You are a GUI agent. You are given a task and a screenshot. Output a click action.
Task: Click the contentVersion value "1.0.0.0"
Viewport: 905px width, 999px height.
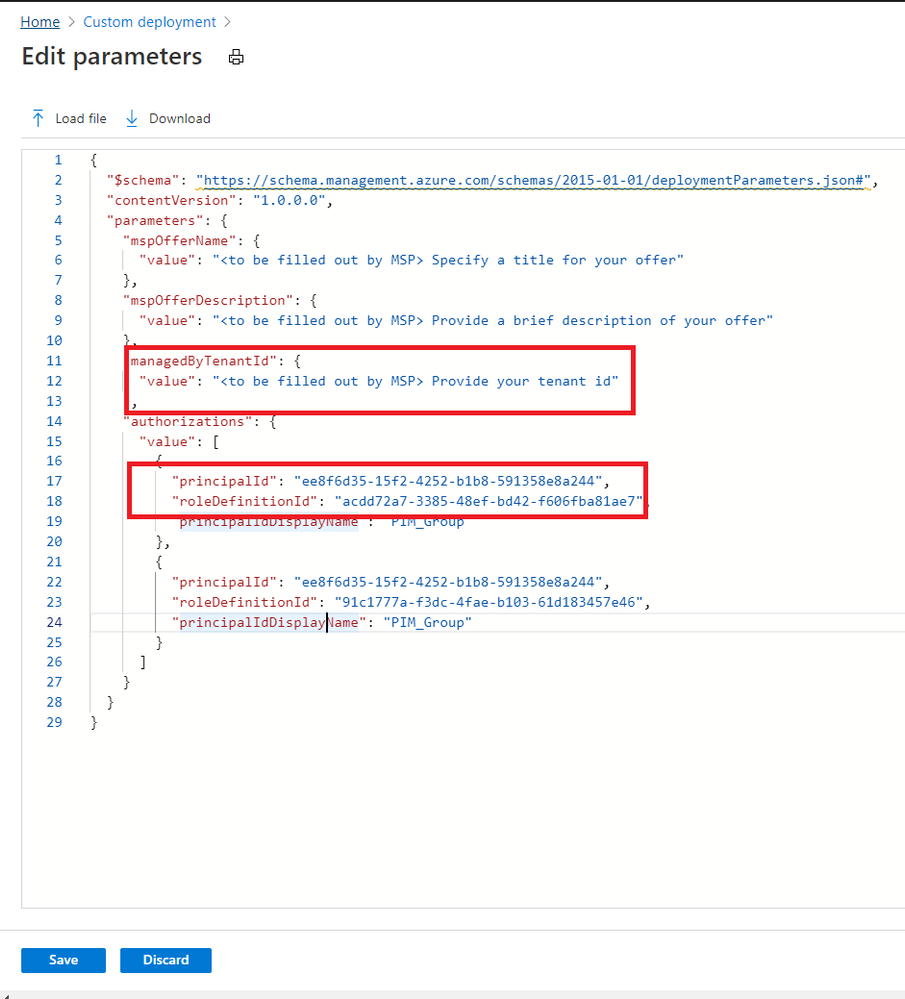pyautogui.click(x=289, y=200)
